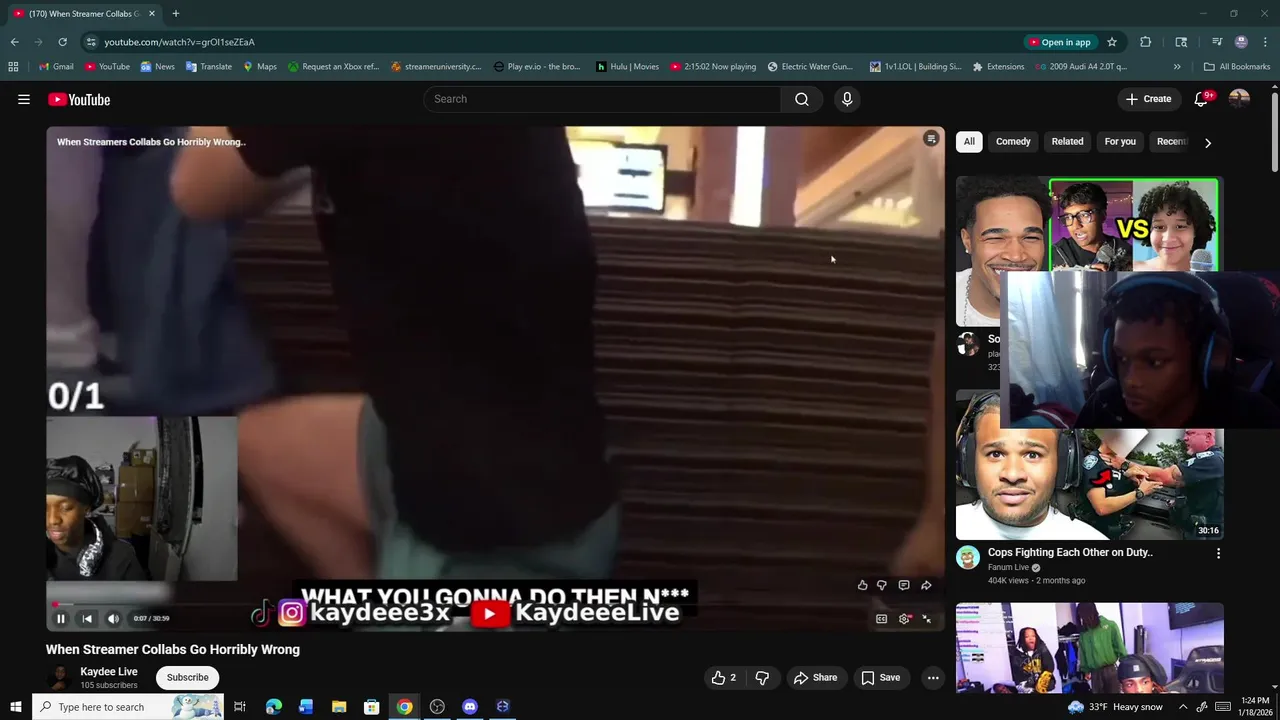Click the search magnifier button
Image resolution: width=1280 pixels, height=720 pixels.
click(801, 99)
